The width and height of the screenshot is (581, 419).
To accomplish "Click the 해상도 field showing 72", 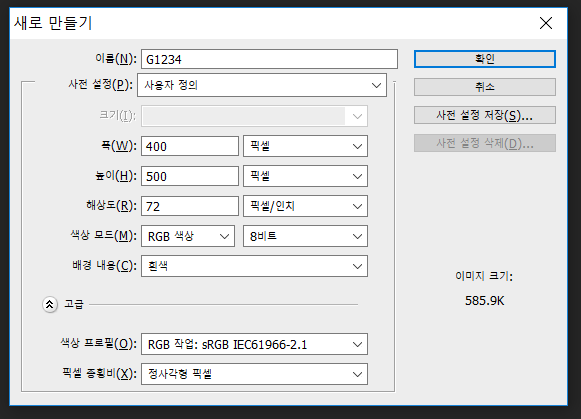I will 190,206.
